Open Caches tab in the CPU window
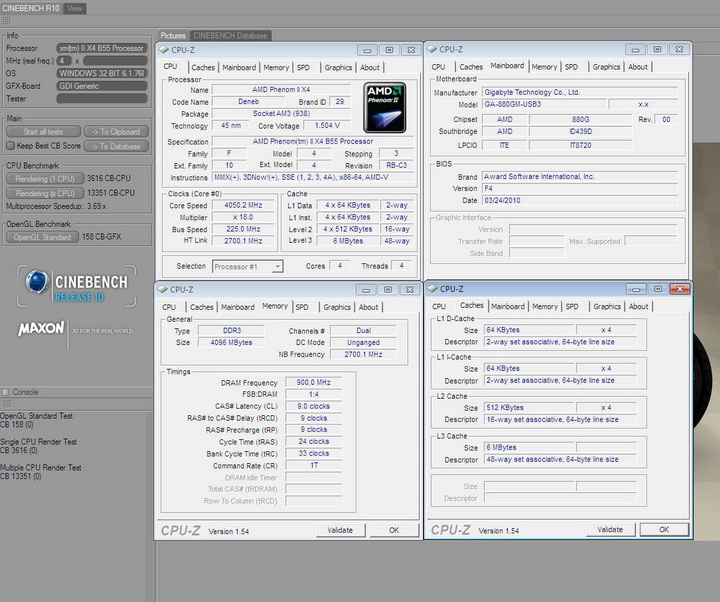The width and height of the screenshot is (720, 602). click(203, 68)
